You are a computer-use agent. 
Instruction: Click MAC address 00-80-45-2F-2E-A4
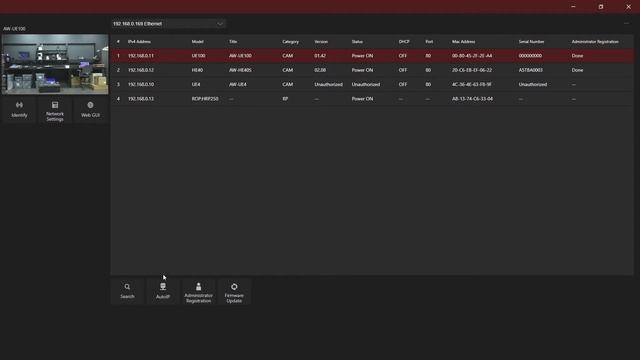(x=472, y=56)
